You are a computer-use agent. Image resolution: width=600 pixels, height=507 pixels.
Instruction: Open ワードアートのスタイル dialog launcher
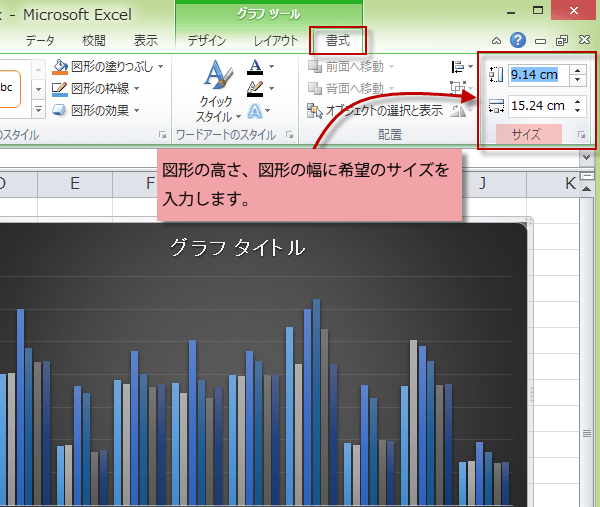pyautogui.click(x=290, y=135)
